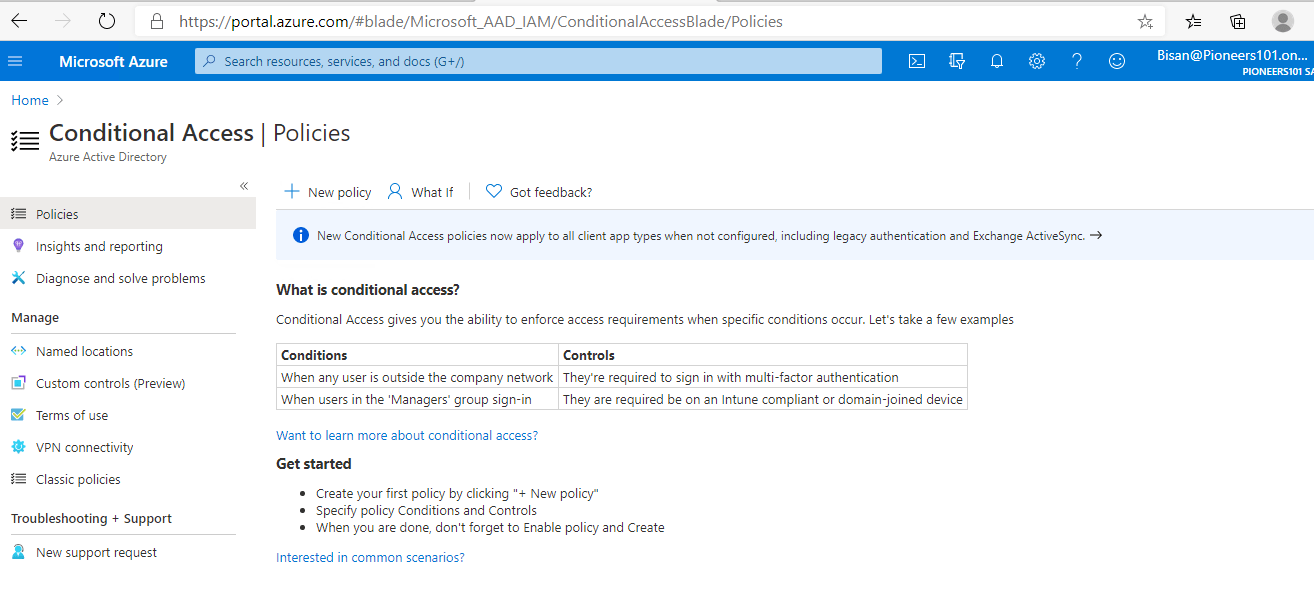Click the info icon in the banner

pos(300,236)
